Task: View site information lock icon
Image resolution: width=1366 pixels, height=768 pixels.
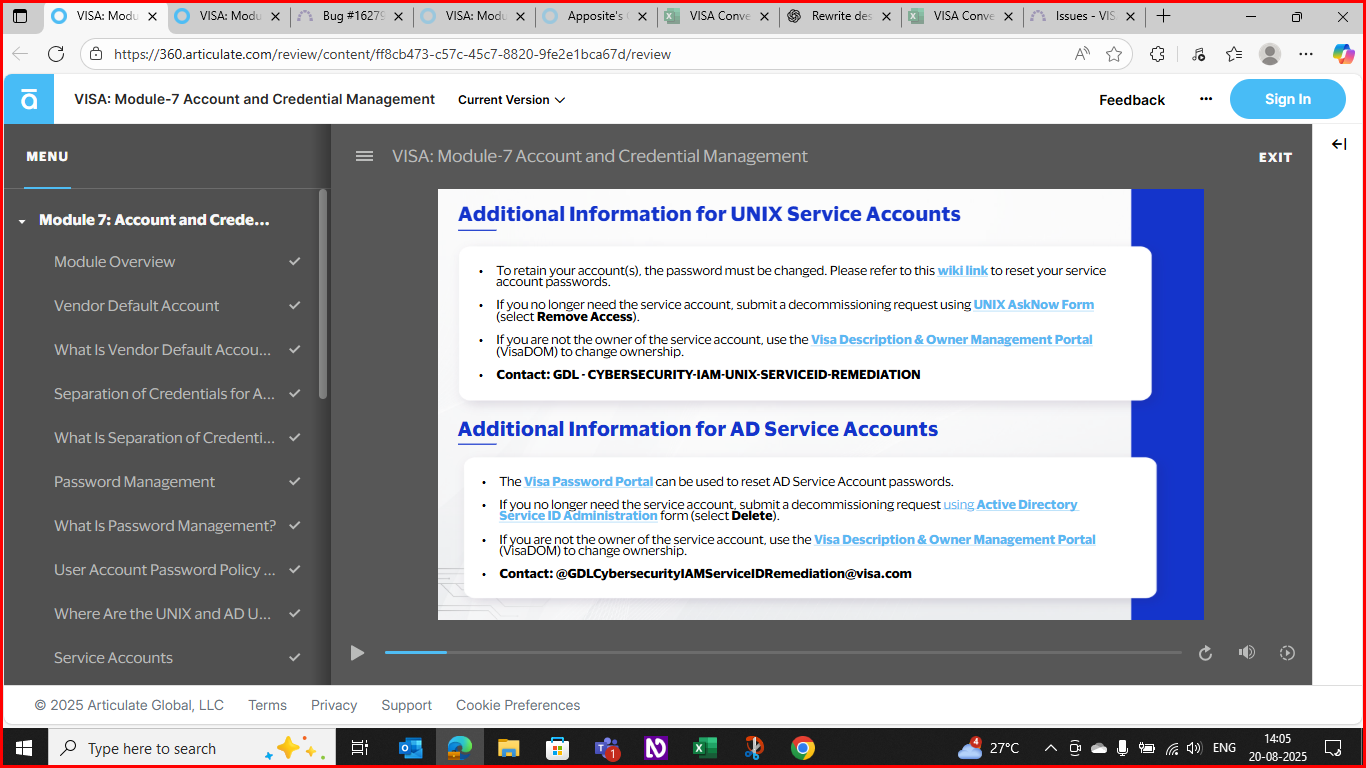Action: pyautogui.click(x=96, y=54)
